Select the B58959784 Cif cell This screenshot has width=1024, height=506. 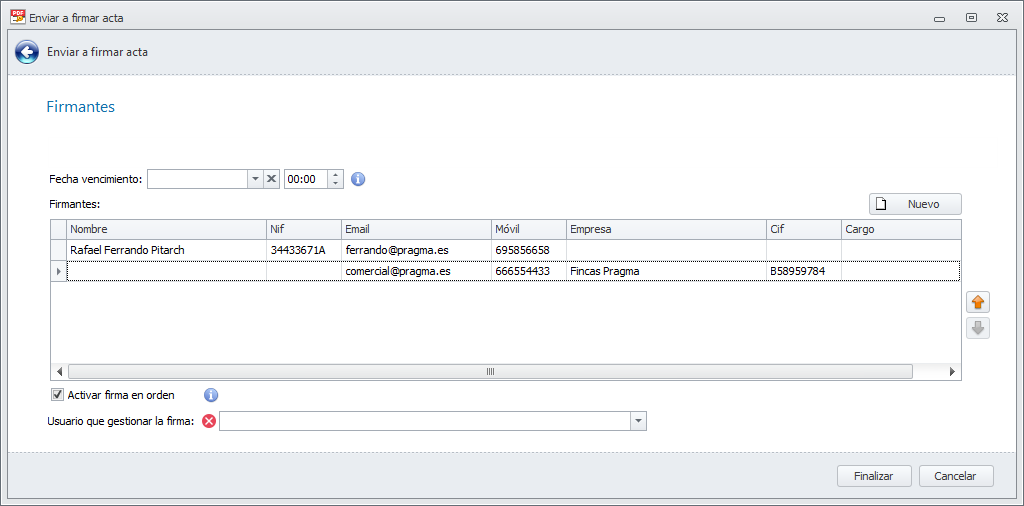(804, 271)
